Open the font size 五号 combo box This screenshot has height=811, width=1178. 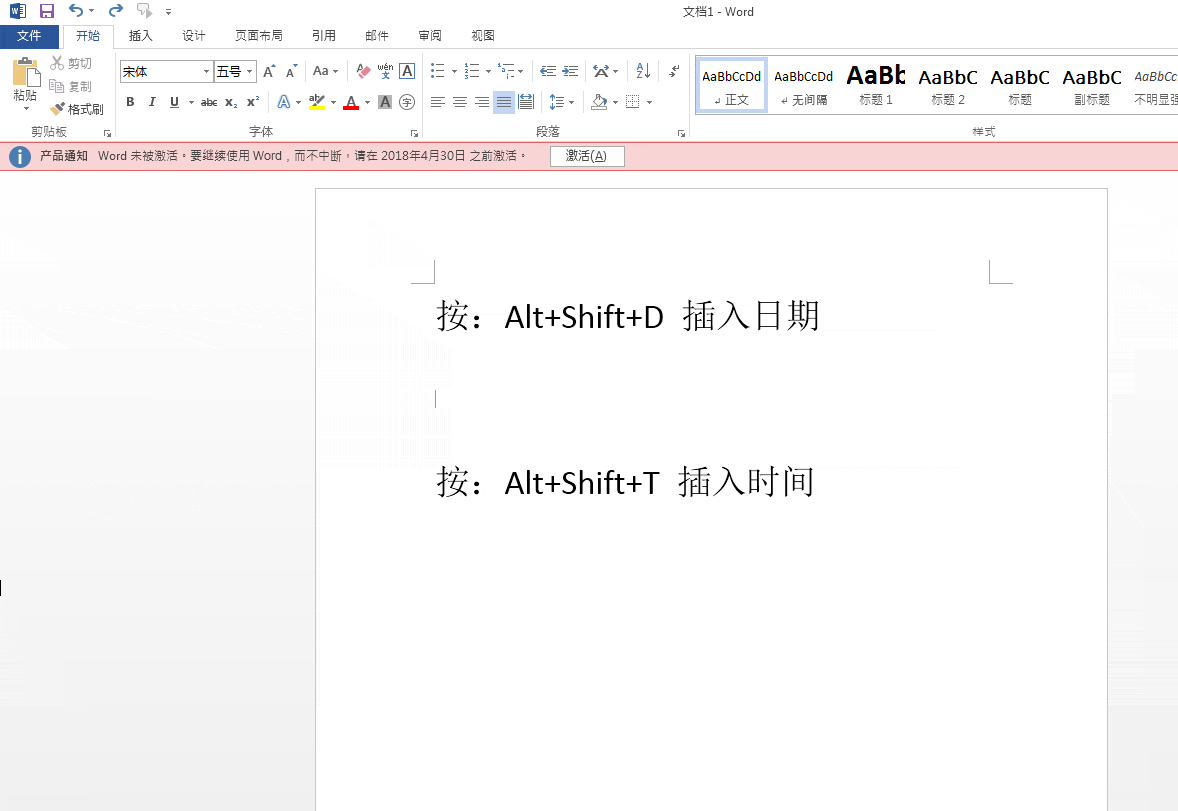click(235, 71)
